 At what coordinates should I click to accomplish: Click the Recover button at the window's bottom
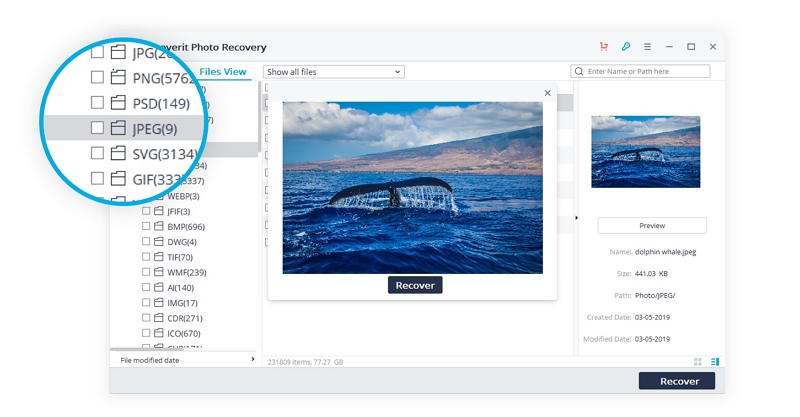click(x=677, y=381)
